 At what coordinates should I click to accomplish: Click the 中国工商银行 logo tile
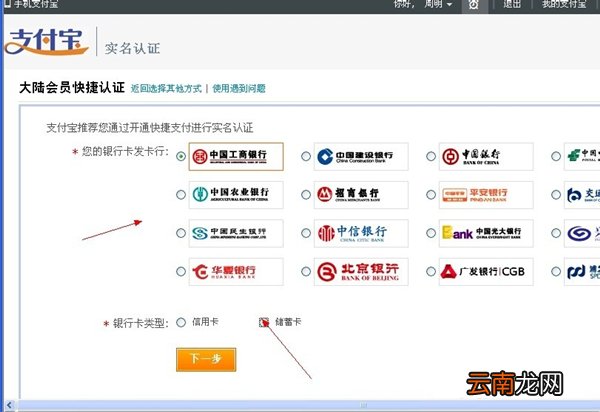[x=236, y=156]
